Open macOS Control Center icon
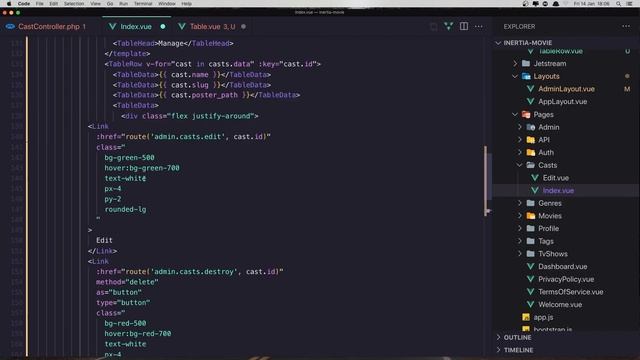The image size is (640, 360). tap(629, 4)
